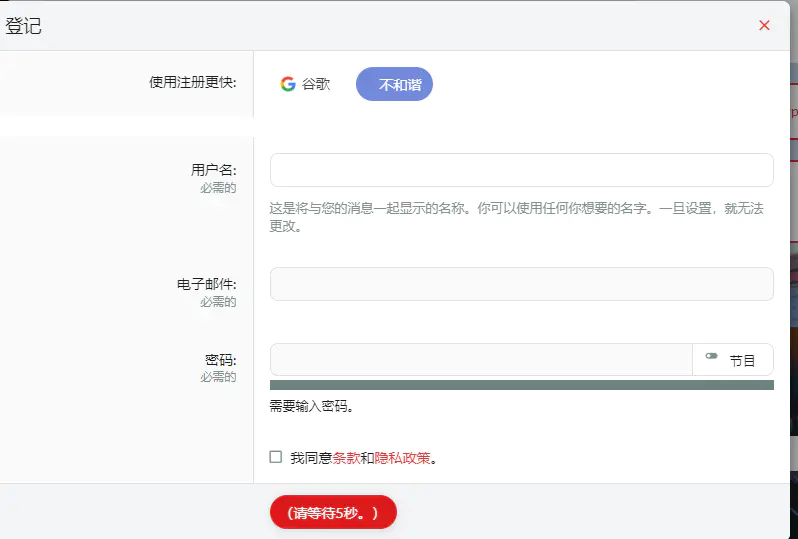
Task: Click the 电子邮件 field label
Action: coord(206,284)
